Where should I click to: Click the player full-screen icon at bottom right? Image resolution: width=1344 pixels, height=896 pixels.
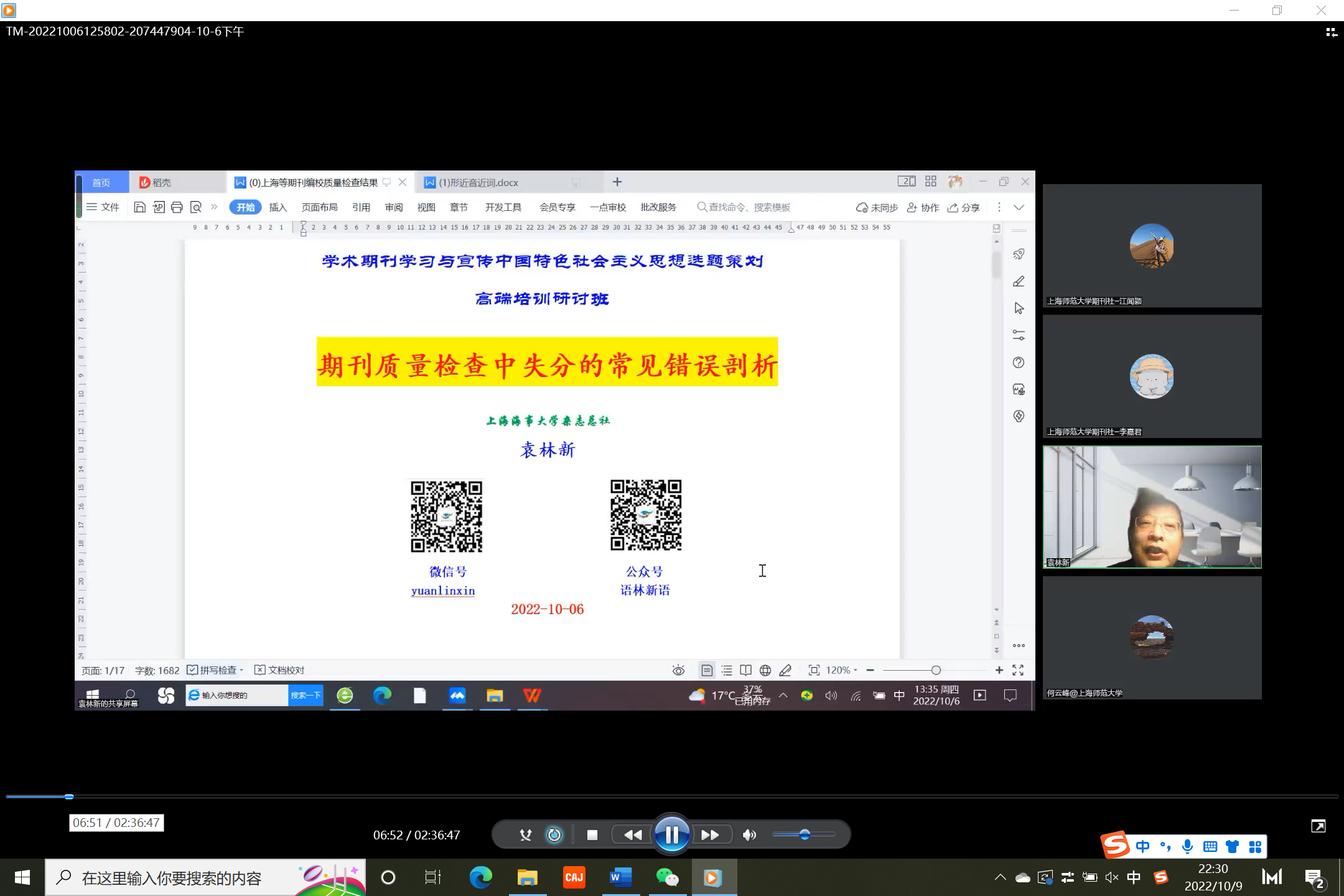(x=1318, y=826)
